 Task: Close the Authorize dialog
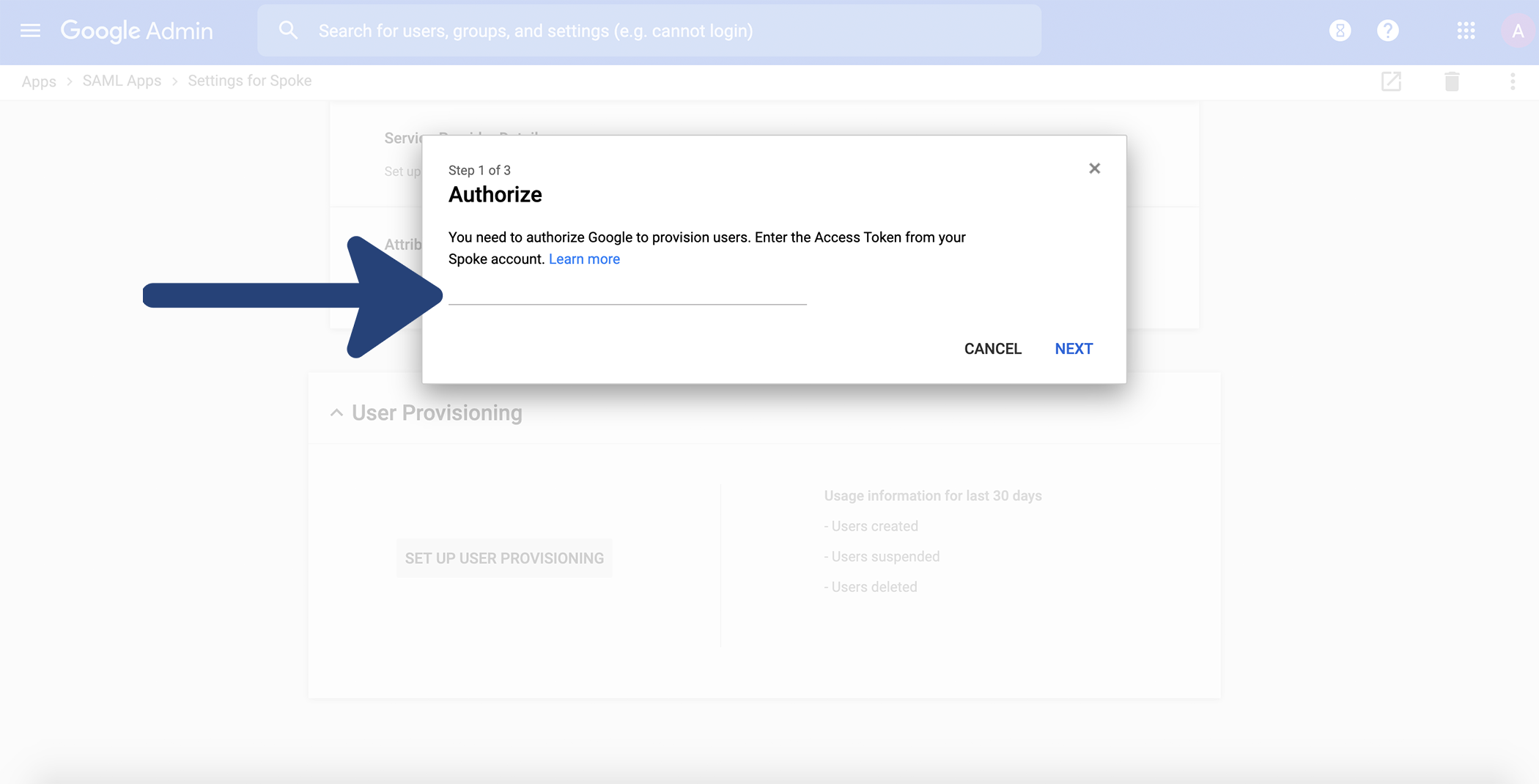(1094, 169)
